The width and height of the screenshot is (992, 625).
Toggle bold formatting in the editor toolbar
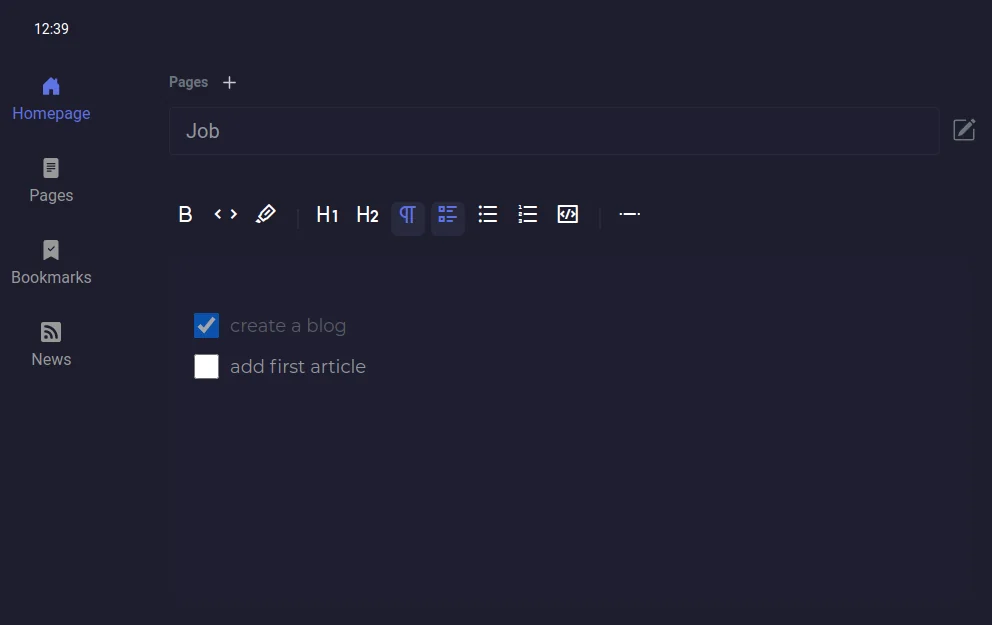[x=185, y=214]
